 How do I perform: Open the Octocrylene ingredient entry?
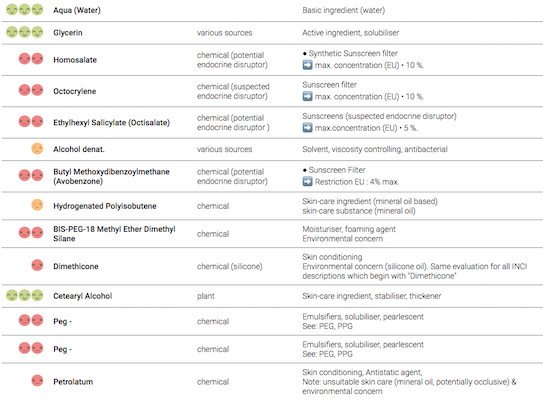[74, 91]
